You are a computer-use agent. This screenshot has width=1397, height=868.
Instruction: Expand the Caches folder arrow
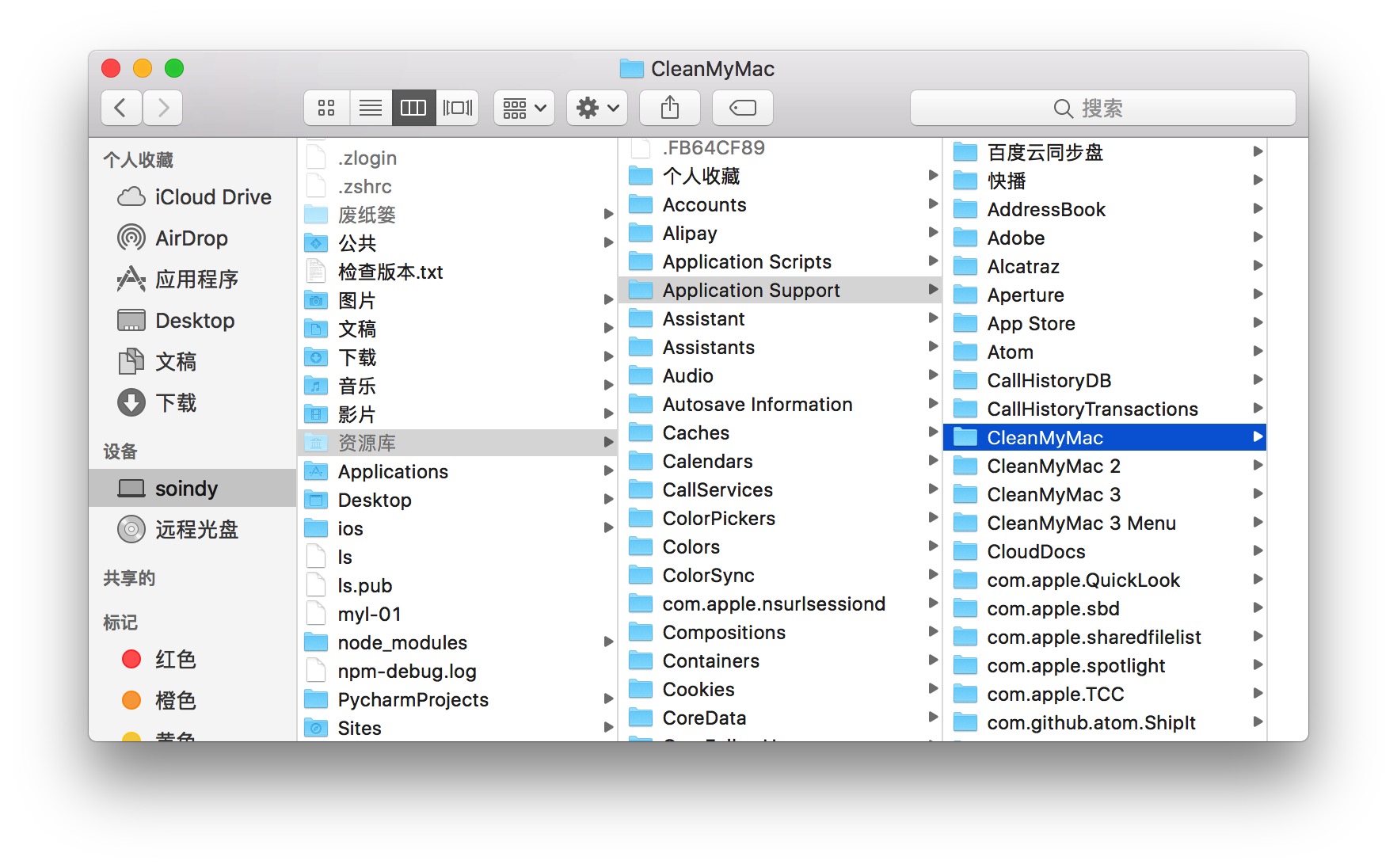[933, 432]
